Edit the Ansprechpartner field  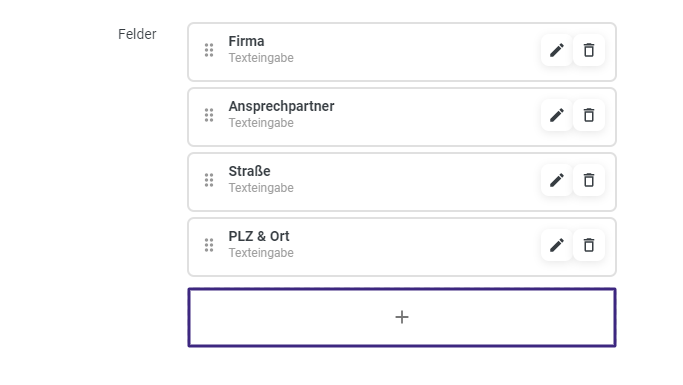point(557,115)
